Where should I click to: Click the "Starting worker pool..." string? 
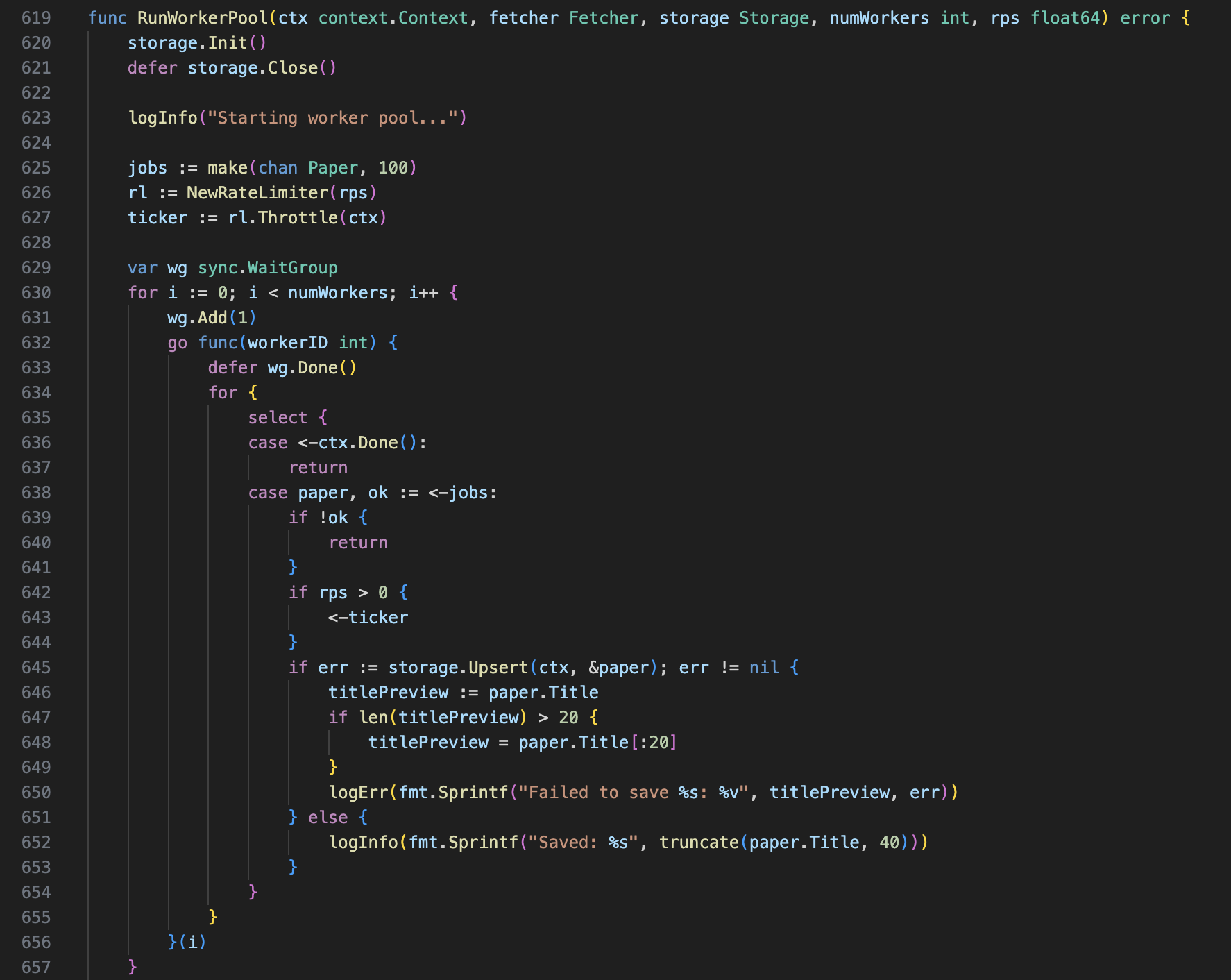332,118
